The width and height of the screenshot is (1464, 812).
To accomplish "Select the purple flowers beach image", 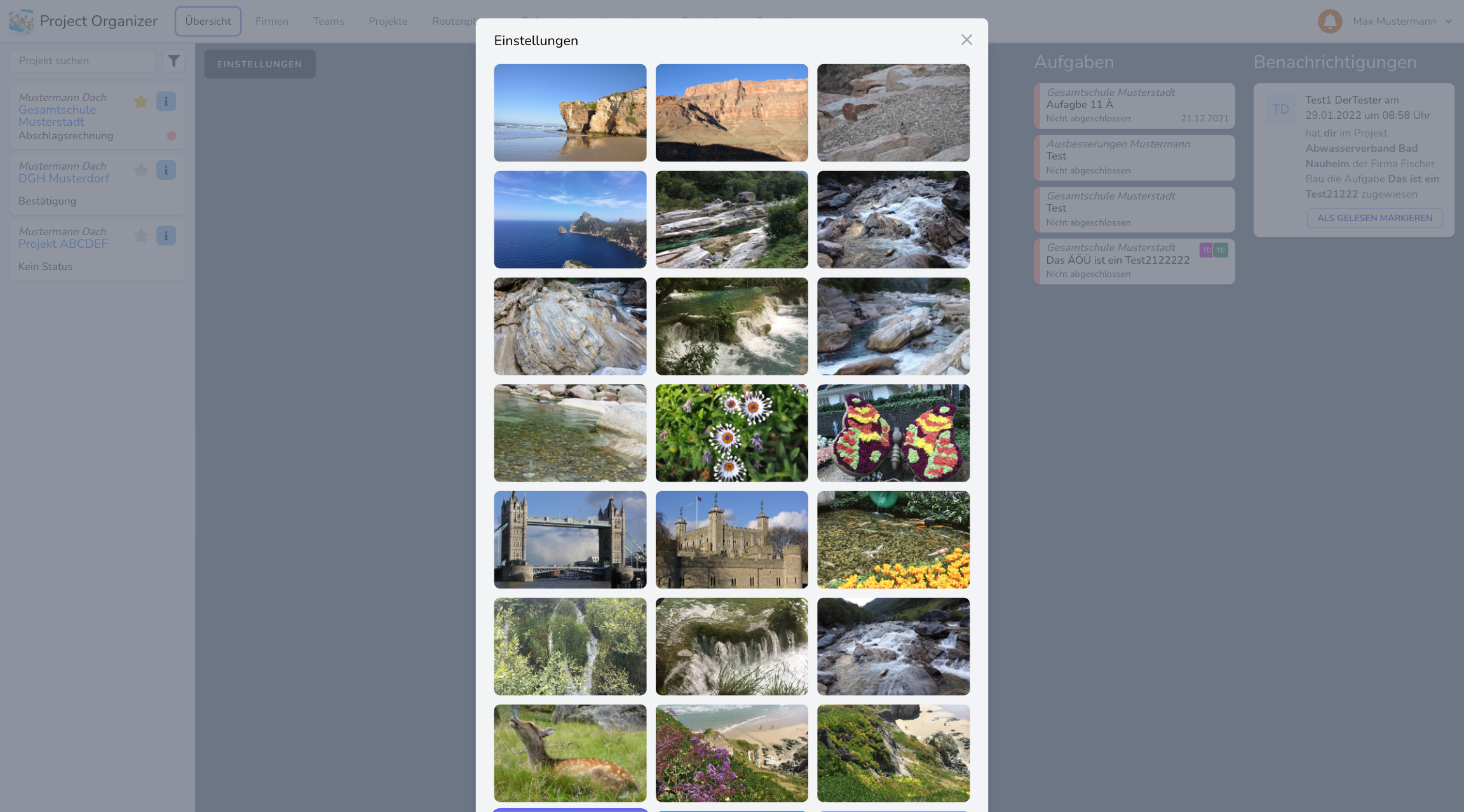I will [x=732, y=753].
